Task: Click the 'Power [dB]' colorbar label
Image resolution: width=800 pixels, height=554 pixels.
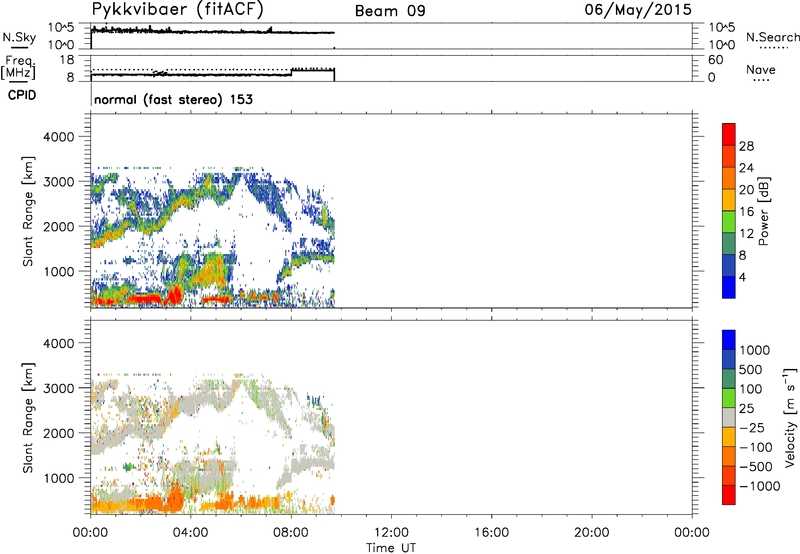Action: (x=763, y=211)
